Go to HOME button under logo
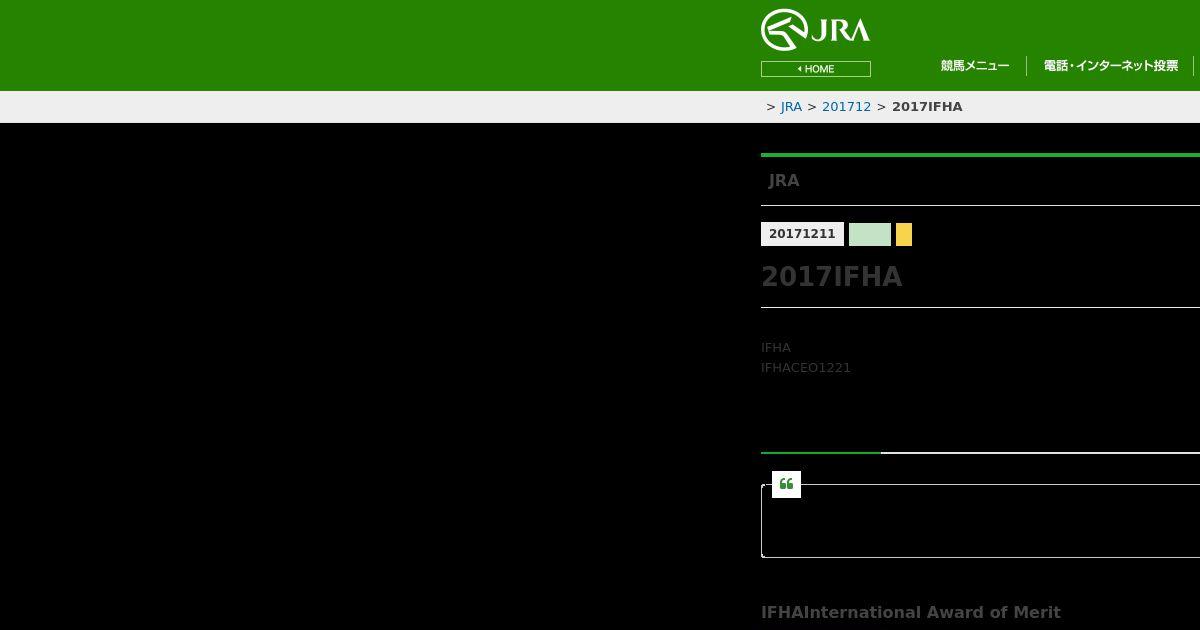1200x630 pixels. tap(815, 69)
